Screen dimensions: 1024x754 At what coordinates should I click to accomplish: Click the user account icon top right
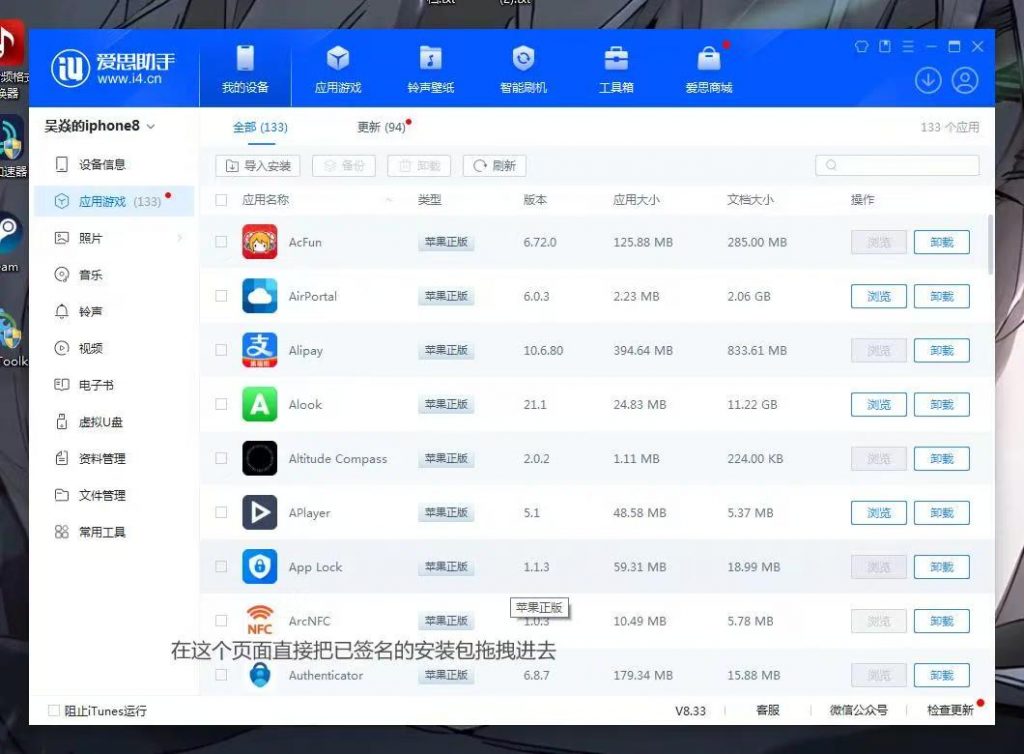click(x=964, y=80)
